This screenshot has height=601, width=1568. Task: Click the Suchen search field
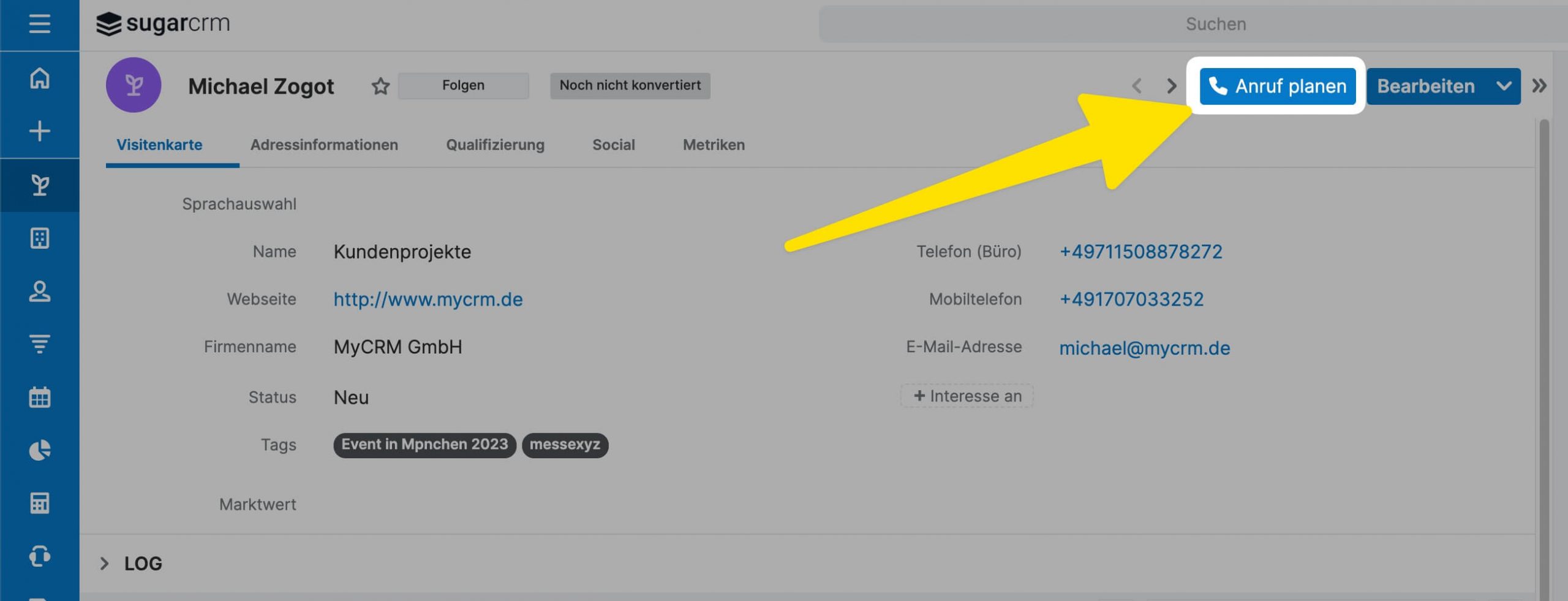pyautogui.click(x=1215, y=24)
